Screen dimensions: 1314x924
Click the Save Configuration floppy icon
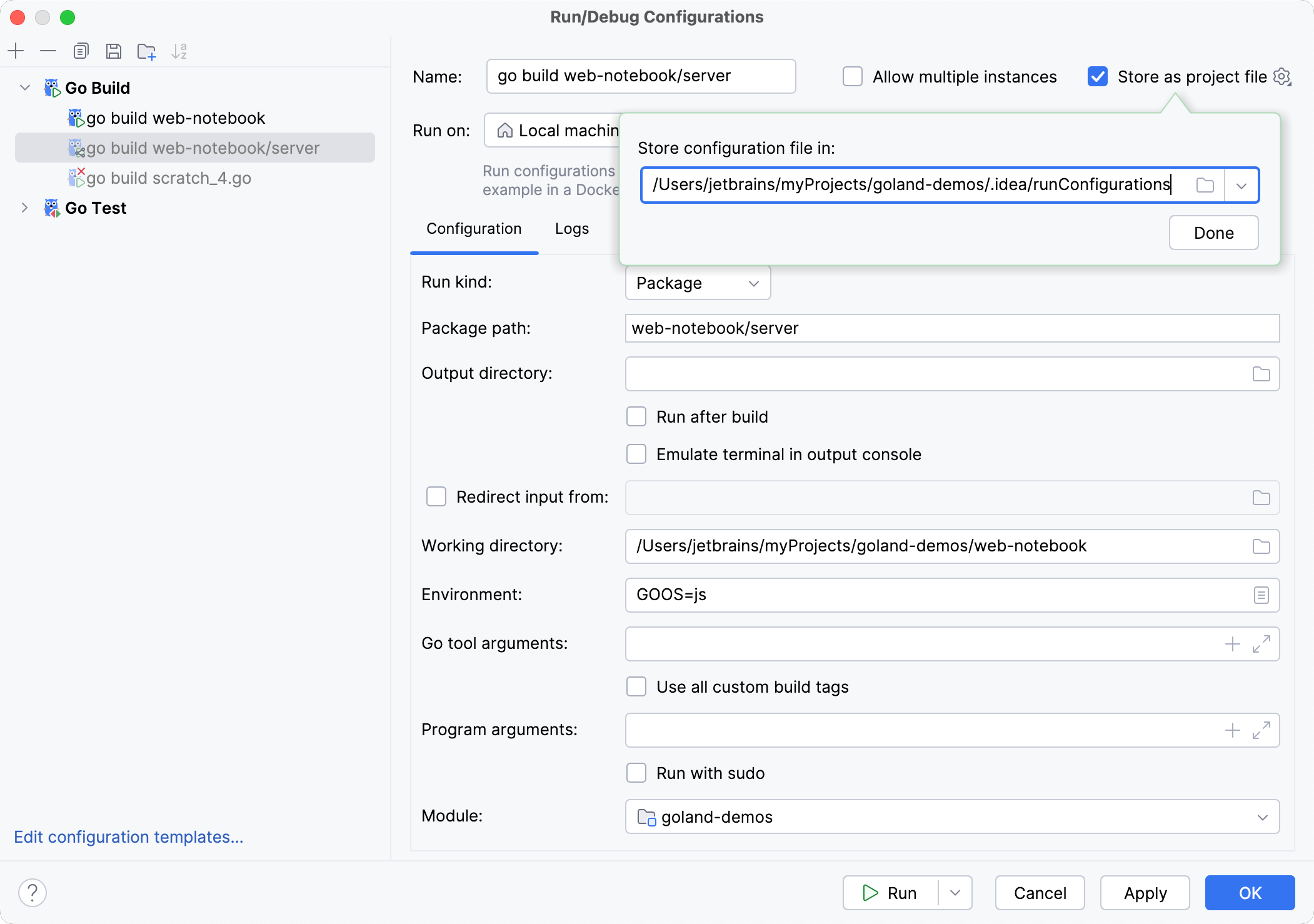point(114,51)
